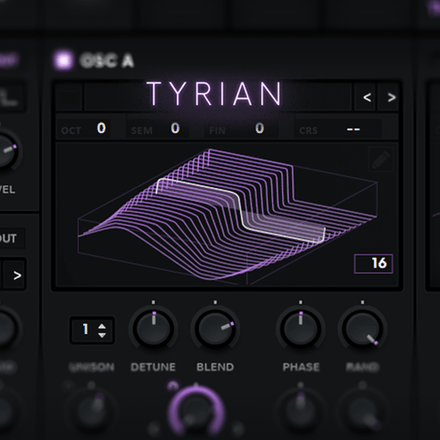
Task: Open the wavetable editor pencil icon
Action: 381,159
